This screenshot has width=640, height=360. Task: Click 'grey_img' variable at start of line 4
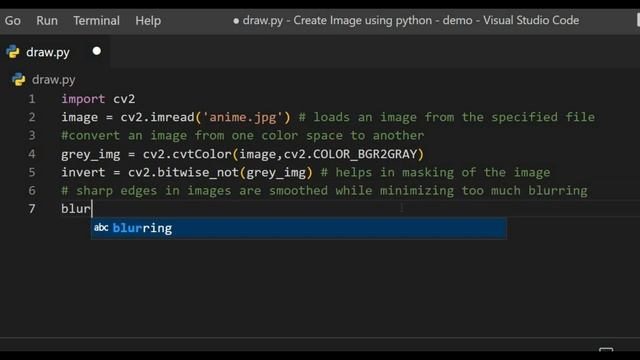coord(91,154)
